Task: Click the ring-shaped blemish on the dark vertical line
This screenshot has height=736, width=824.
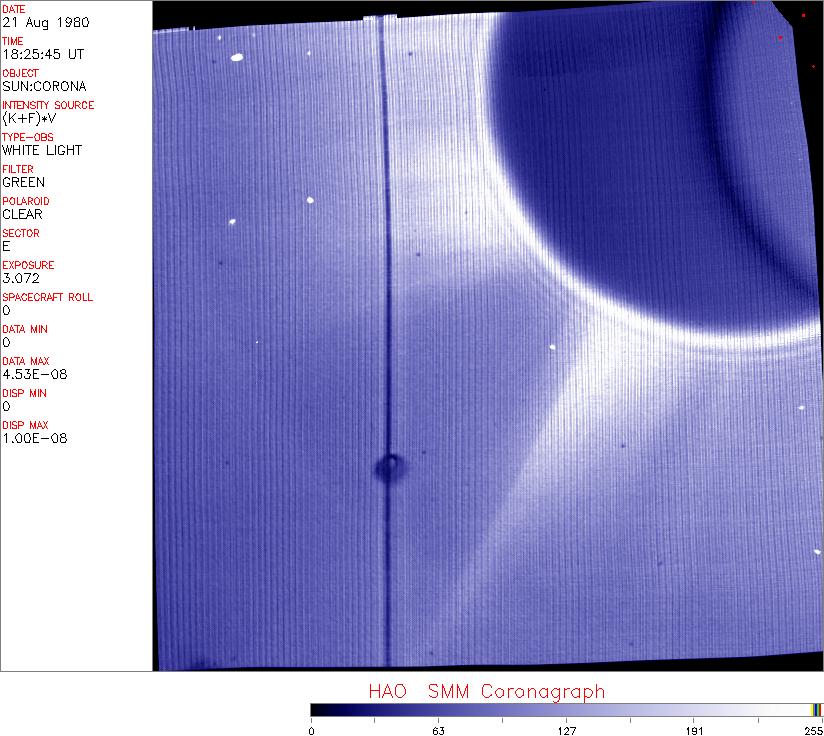Action: coord(388,465)
